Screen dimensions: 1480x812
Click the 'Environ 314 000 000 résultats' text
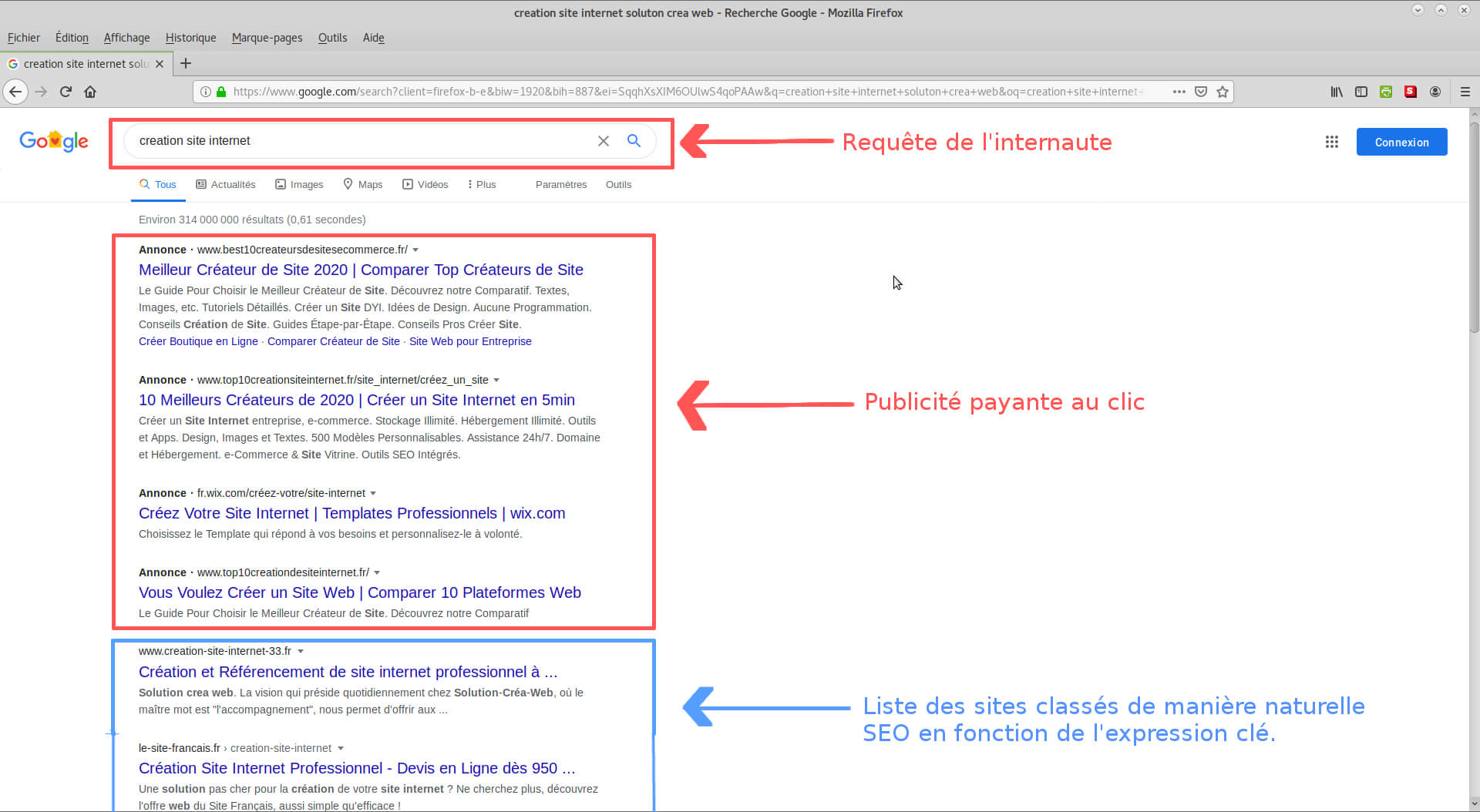252,220
